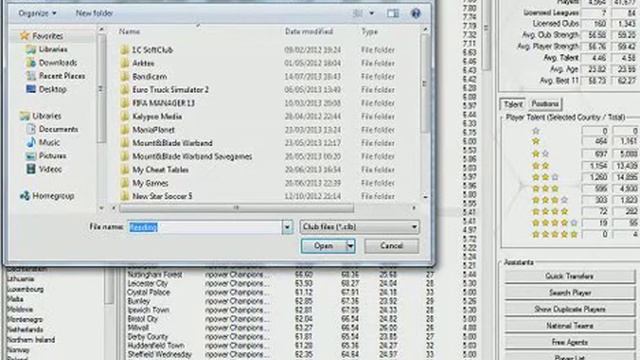Click the Free Agents button
Screen dimensions: 640x360
569,342
